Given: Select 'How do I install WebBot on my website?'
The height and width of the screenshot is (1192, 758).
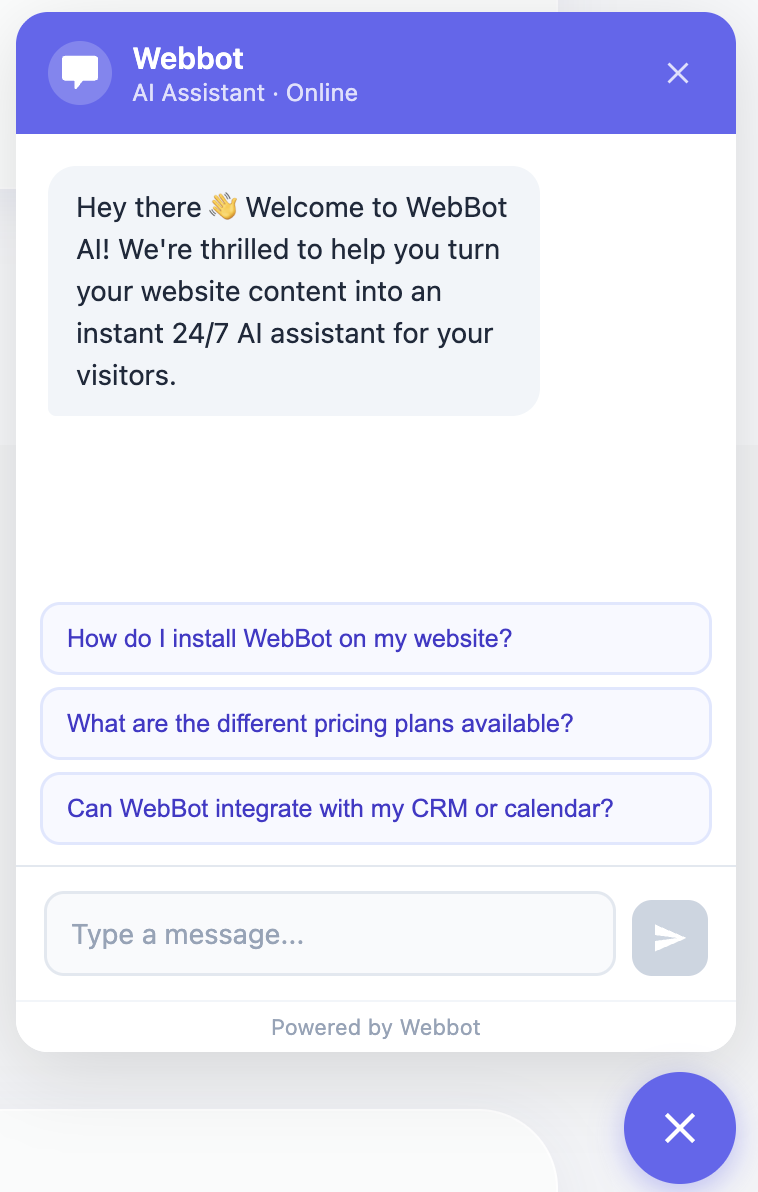Looking at the screenshot, I should click(375, 638).
